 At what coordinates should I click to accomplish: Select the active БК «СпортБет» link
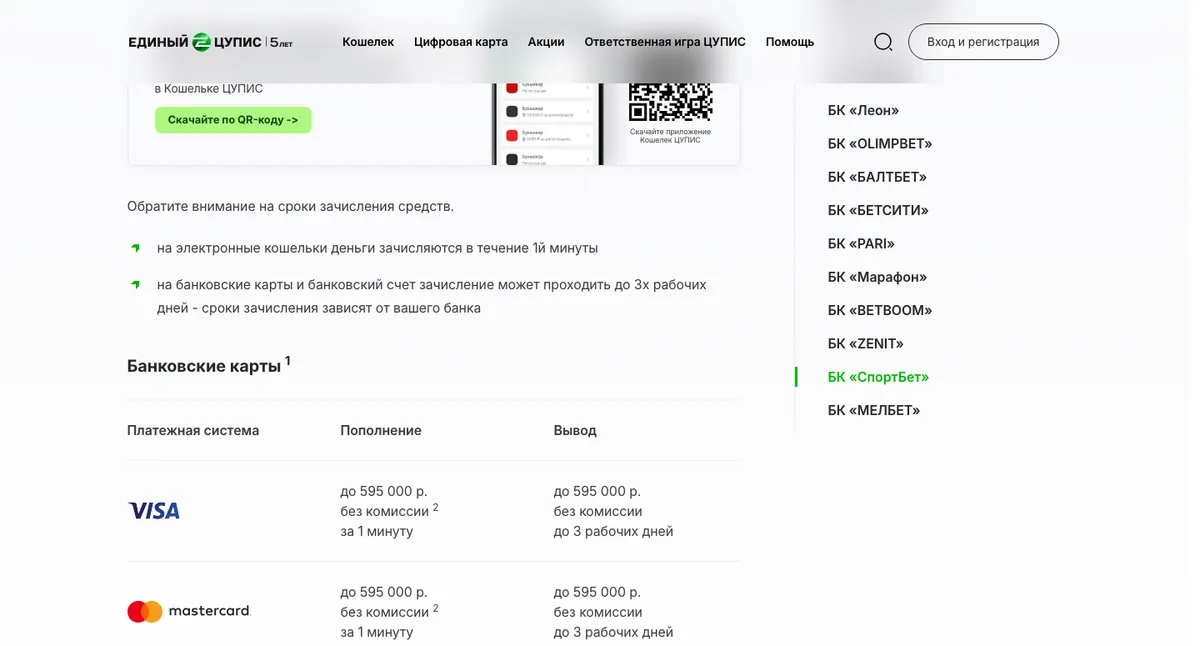878,377
